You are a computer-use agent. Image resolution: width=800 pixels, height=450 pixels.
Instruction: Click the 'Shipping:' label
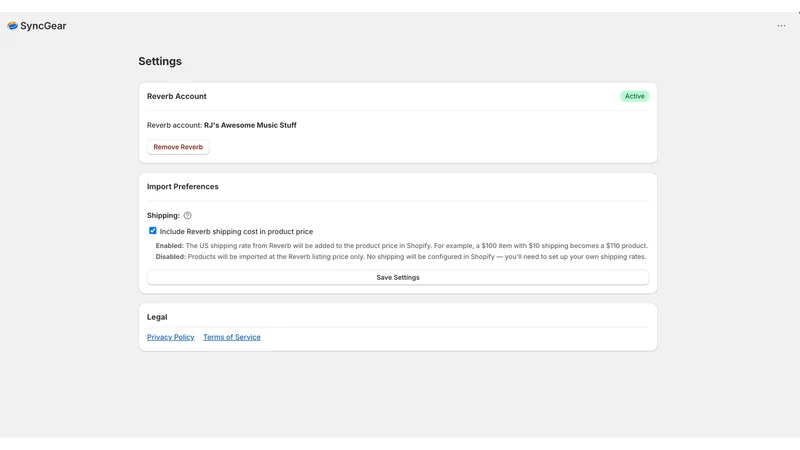(x=163, y=215)
